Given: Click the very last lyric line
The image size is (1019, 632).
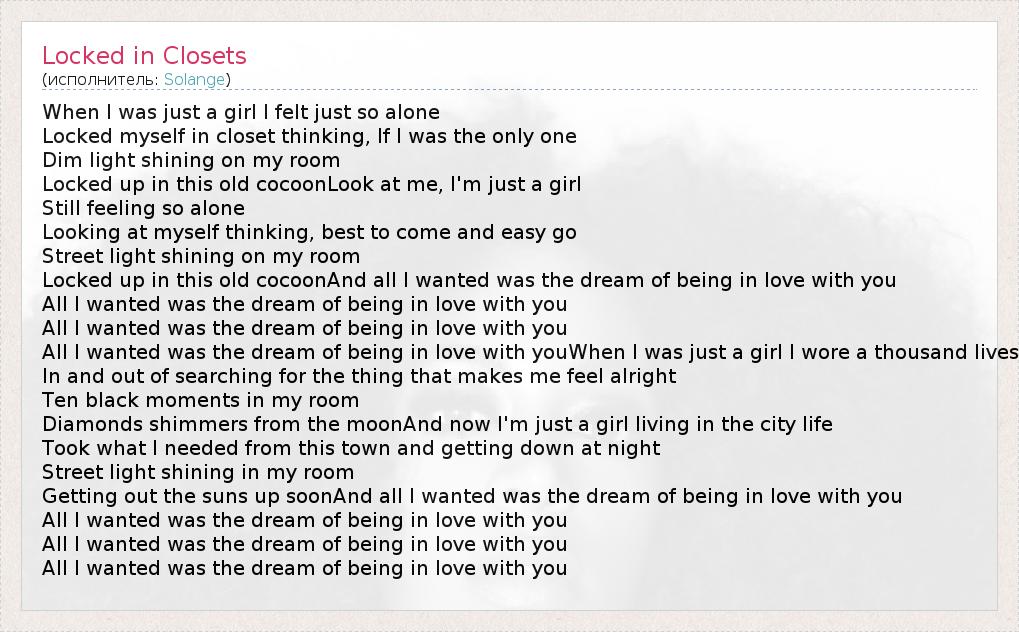Looking at the screenshot, I should (304, 568).
